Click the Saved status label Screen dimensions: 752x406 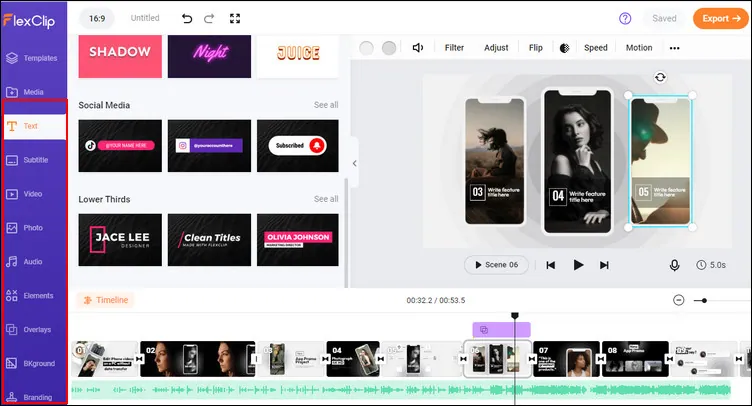664,19
